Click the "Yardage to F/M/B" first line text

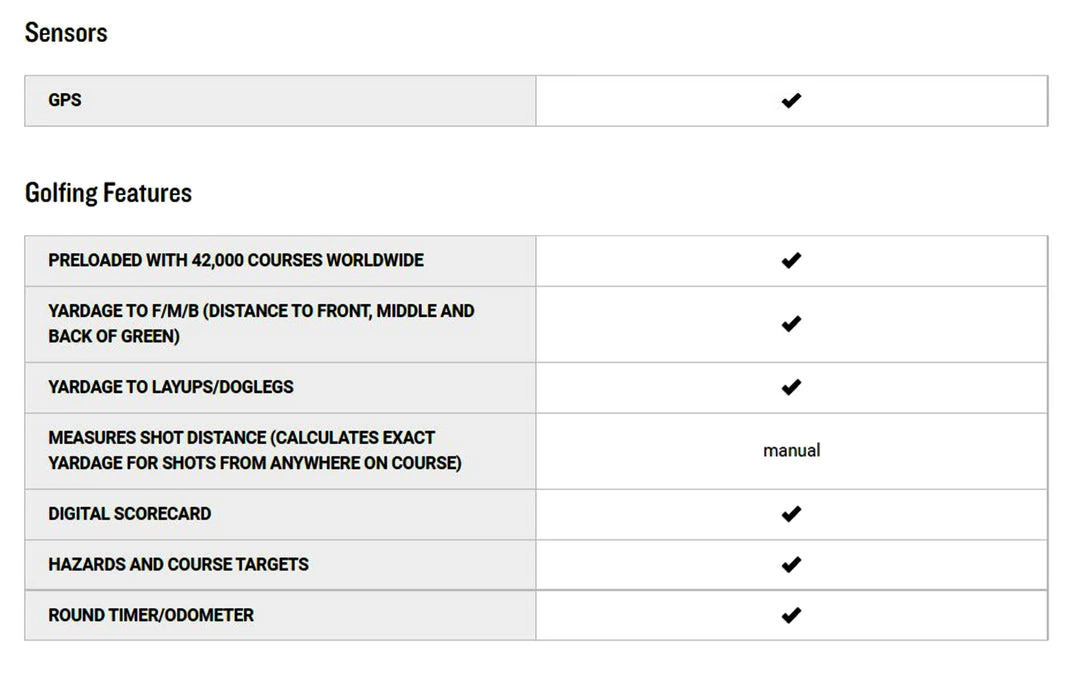[261, 311]
